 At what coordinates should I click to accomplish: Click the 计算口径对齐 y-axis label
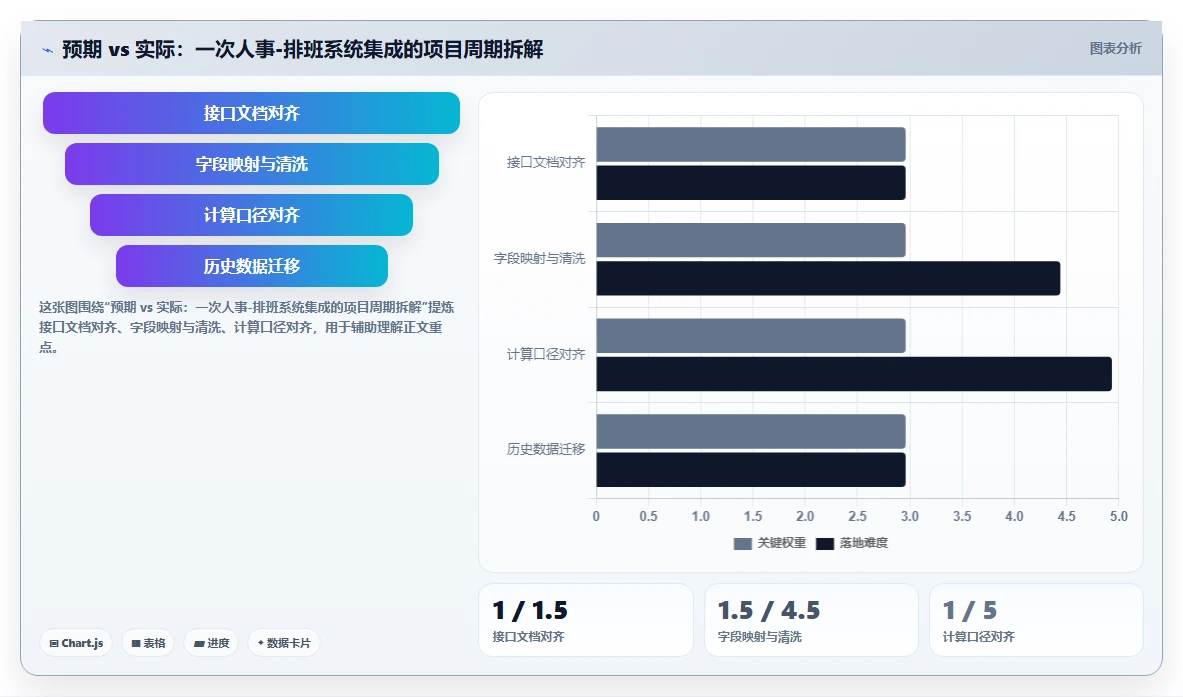[545, 354]
